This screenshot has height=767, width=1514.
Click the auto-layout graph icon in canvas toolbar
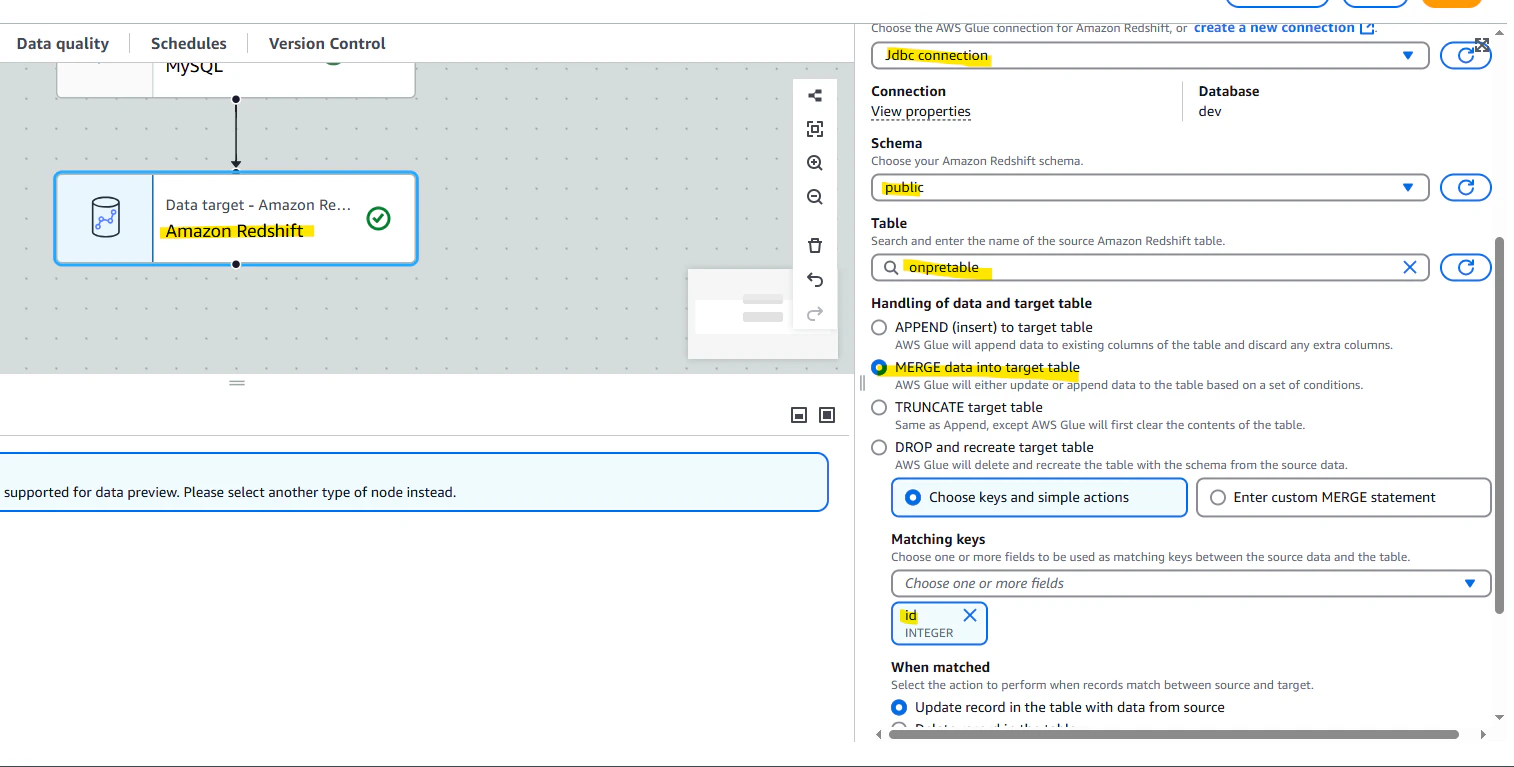pyautogui.click(x=815, y=96)
